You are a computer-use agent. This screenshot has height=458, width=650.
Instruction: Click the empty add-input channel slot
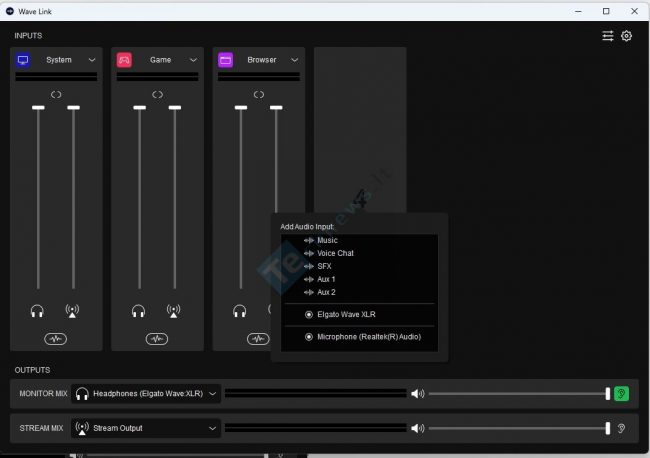(x=360, y=130)
